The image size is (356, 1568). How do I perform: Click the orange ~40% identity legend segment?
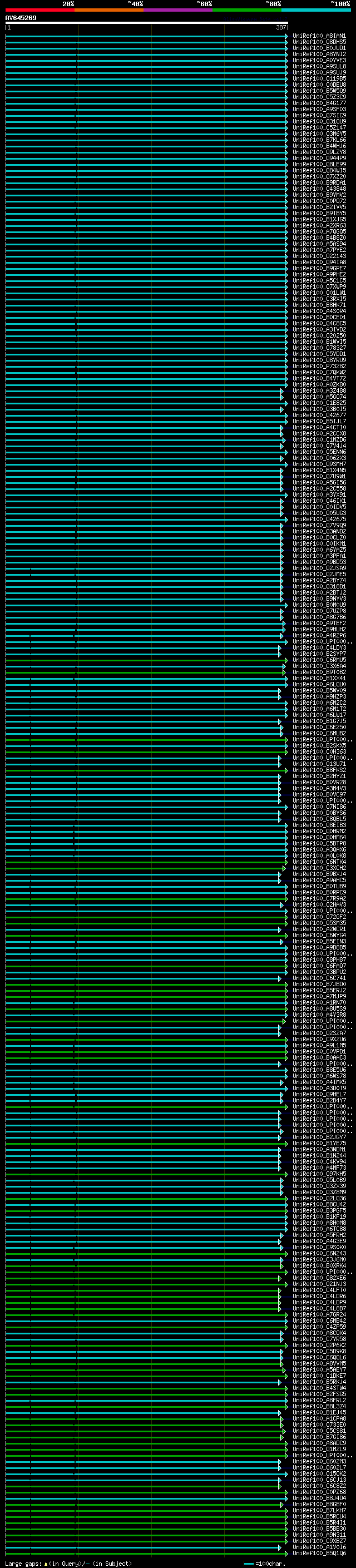109,10
